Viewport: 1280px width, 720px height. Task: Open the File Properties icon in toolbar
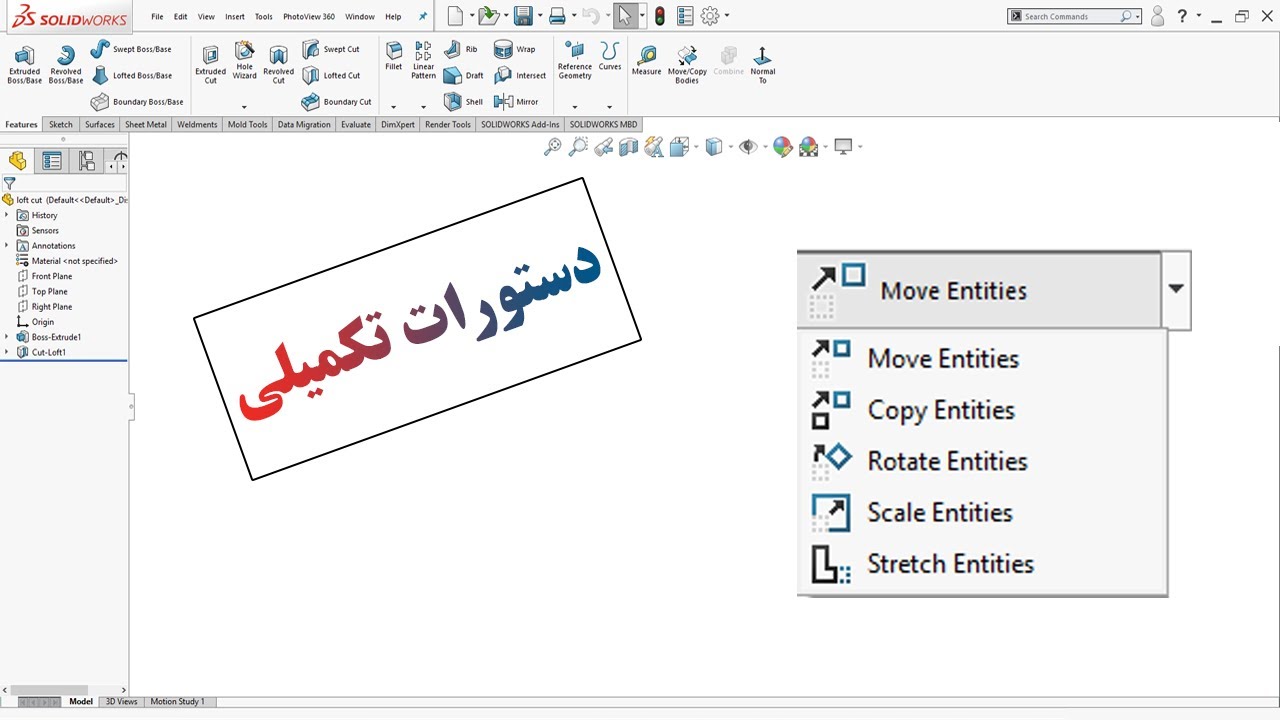[x=685, y=16]
